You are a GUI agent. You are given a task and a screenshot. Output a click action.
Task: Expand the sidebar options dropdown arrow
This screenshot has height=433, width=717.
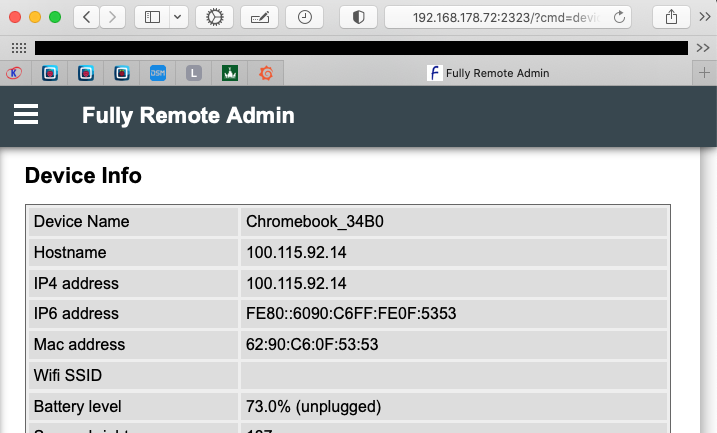pyautogui.click(x=178, y=17)
